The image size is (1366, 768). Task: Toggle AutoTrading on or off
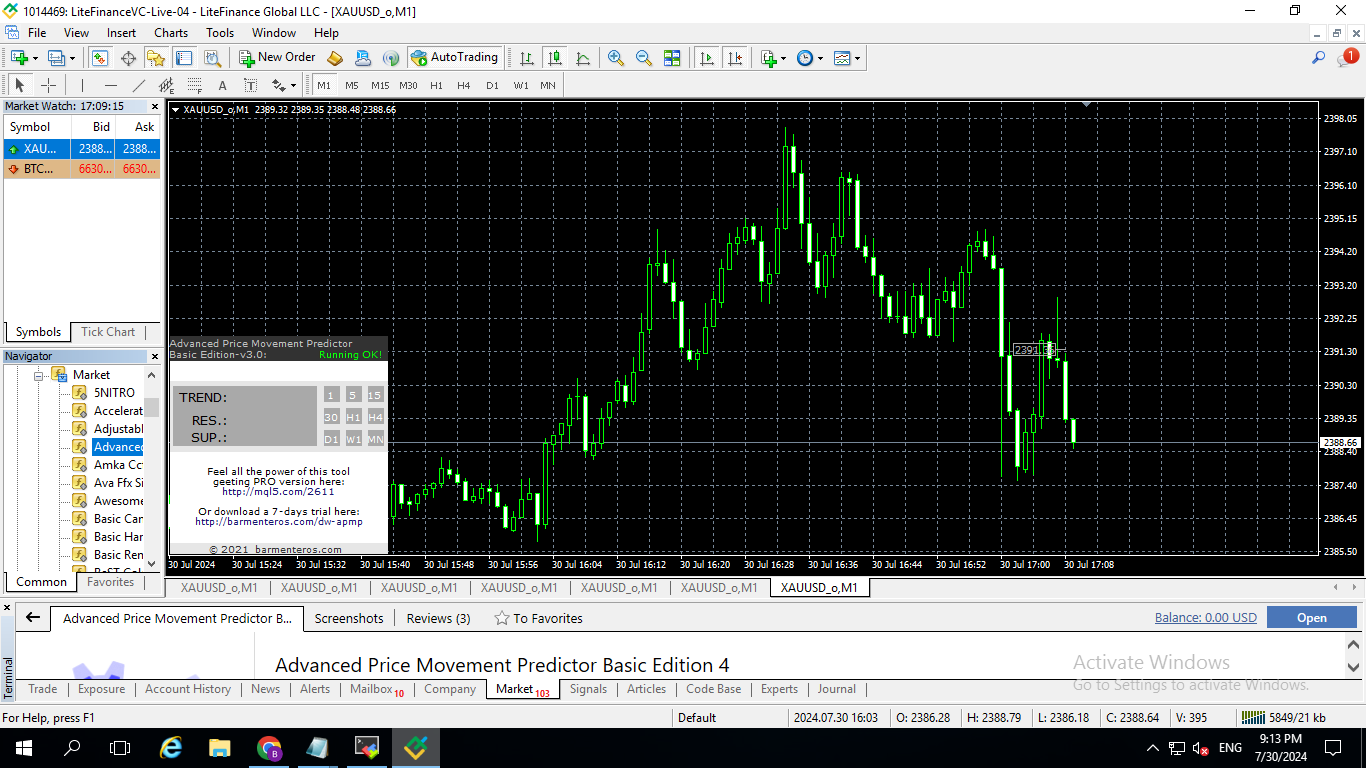pos(454,58)
